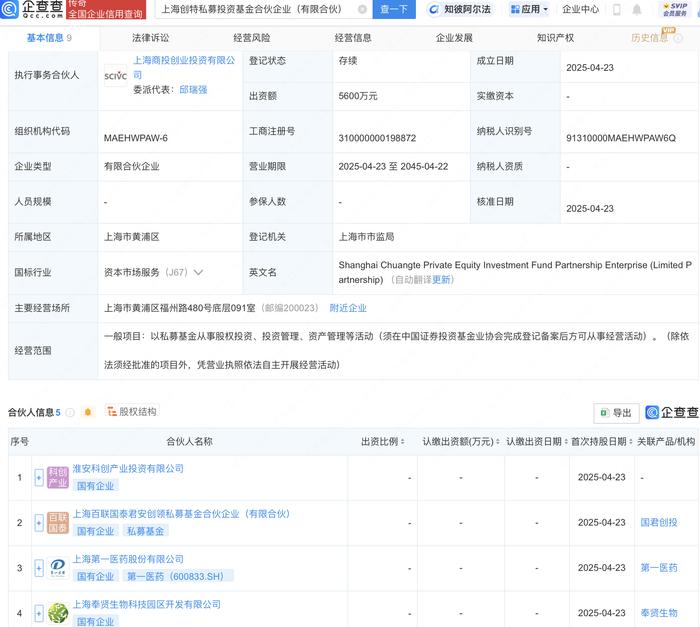This screenshot has height=627, width=700.
Task: Click the 查一下 search button
Action: click(x=394, y=9)
